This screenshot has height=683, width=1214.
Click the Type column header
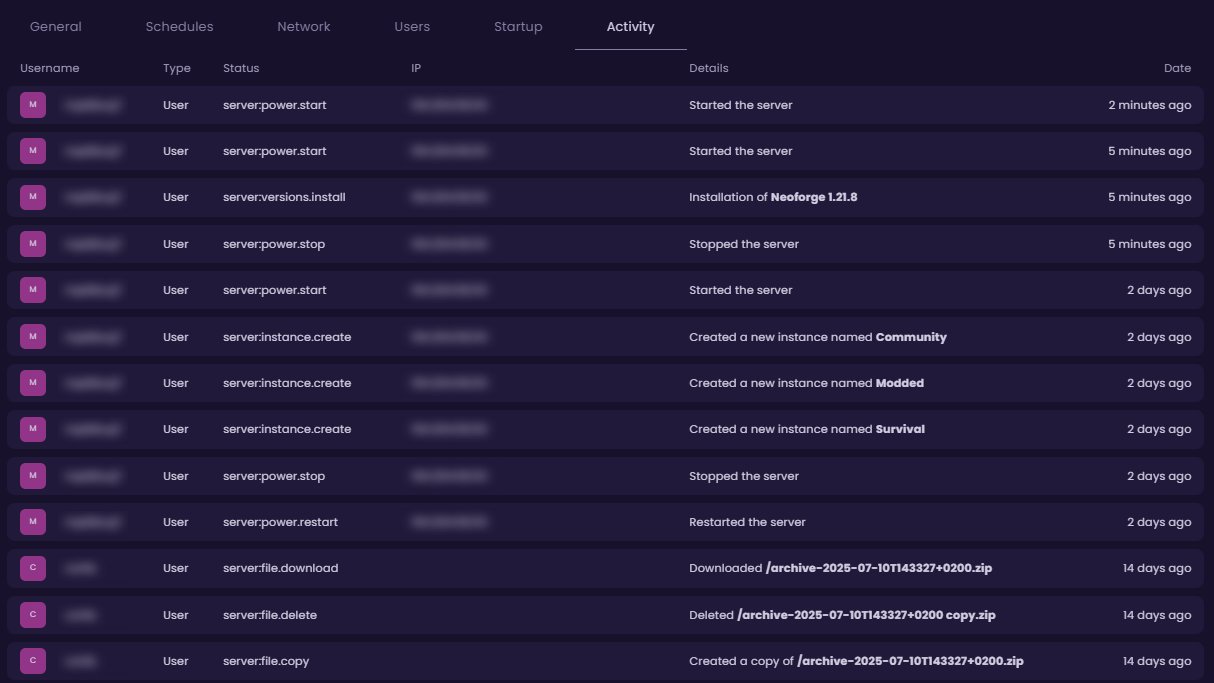click(177, 68)
